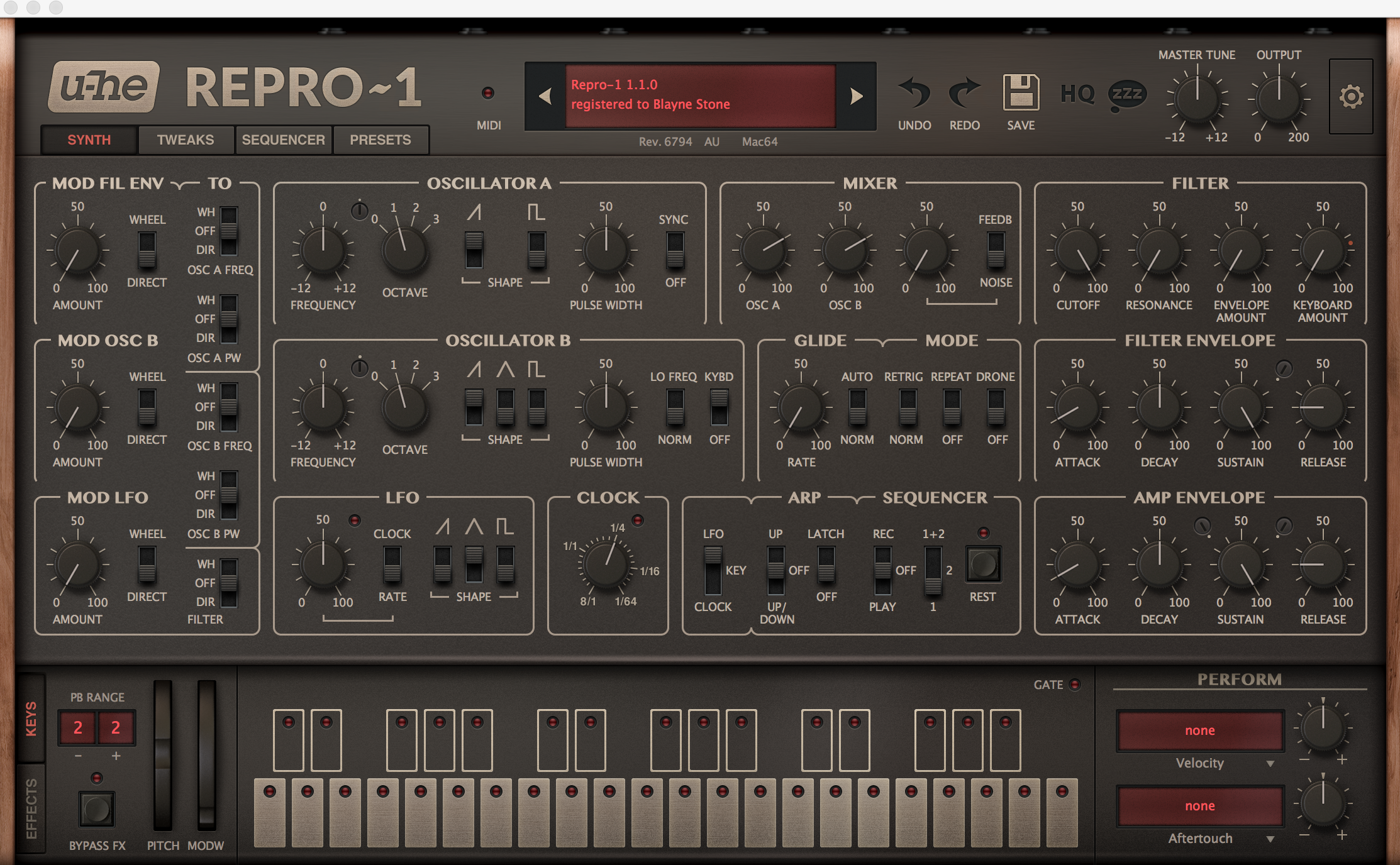This screenshot has height=865, width=1400.
Task: Open the preset name display
Action: (700, 96)
